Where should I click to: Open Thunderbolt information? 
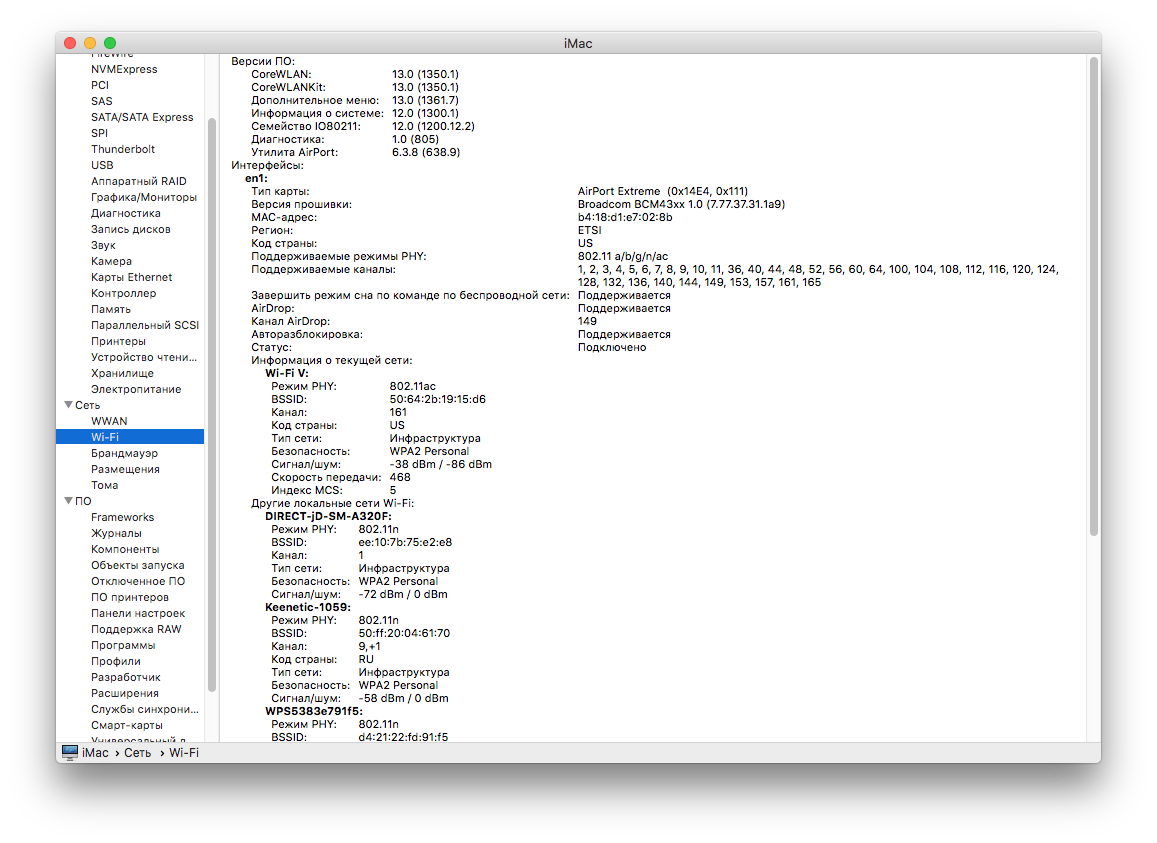coord(122,149)
